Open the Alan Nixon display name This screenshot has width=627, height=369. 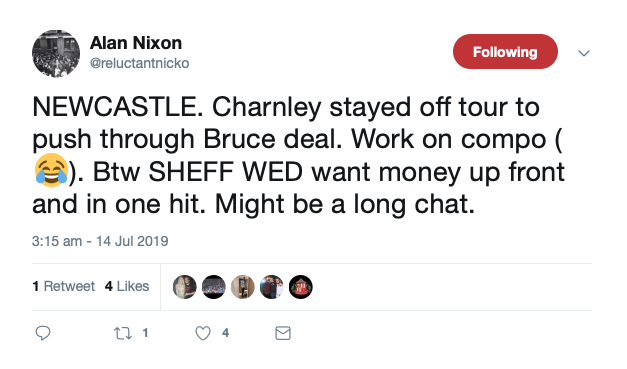tap(136, 43)
